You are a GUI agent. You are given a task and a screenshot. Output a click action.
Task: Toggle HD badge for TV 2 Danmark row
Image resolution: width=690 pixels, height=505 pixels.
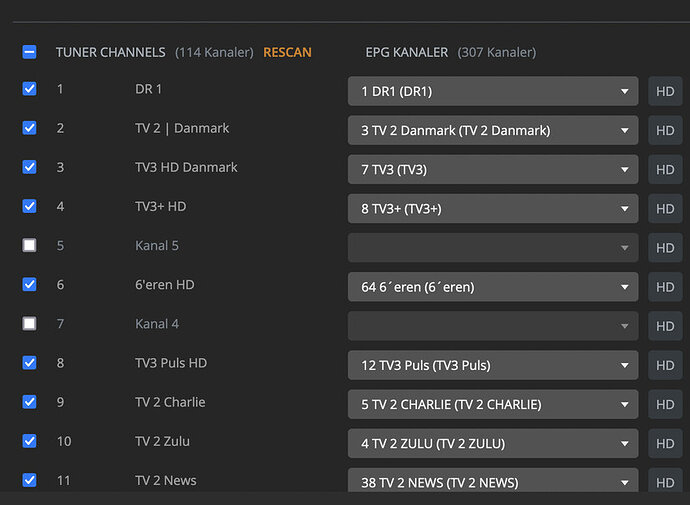[x=665, y=131]
